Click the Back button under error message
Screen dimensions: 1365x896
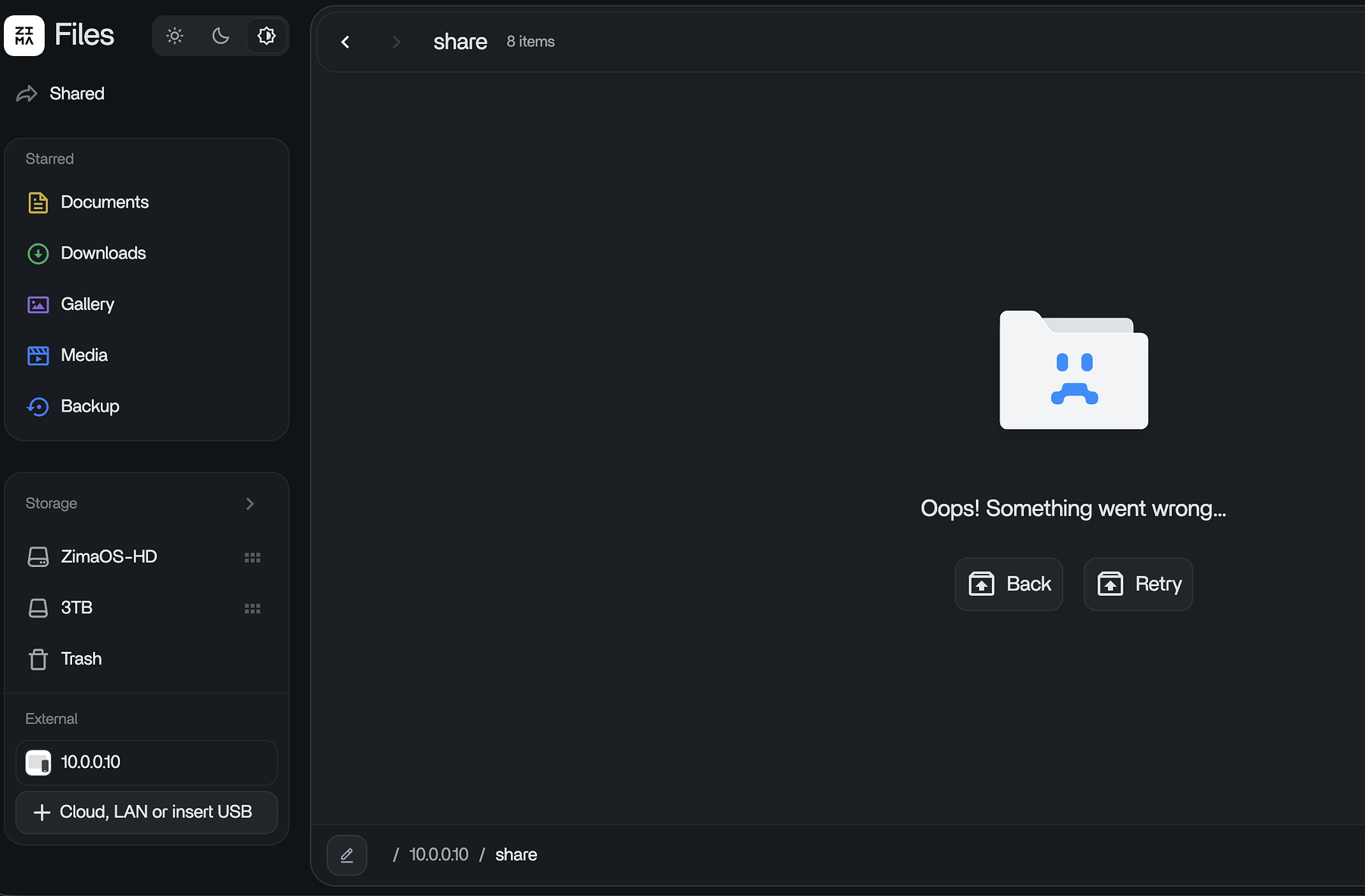(1009, 584)
